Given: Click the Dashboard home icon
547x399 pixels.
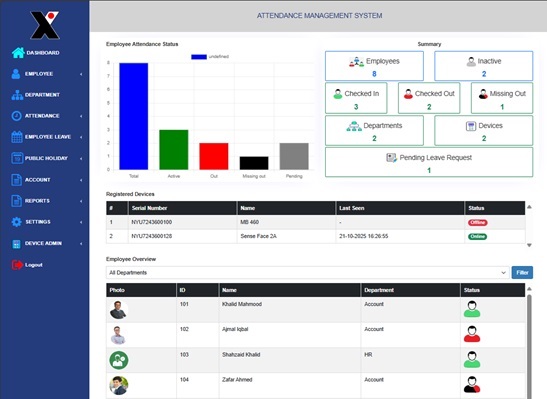Looking at the screenshot, I should (18, 53).
